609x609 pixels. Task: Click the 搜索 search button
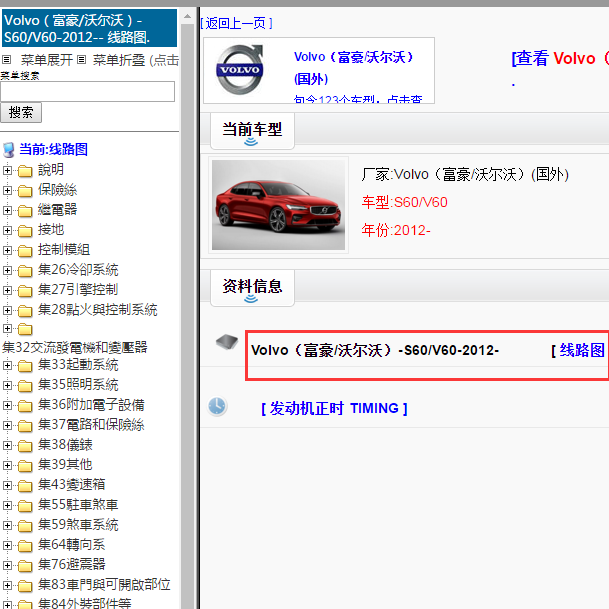21,113
